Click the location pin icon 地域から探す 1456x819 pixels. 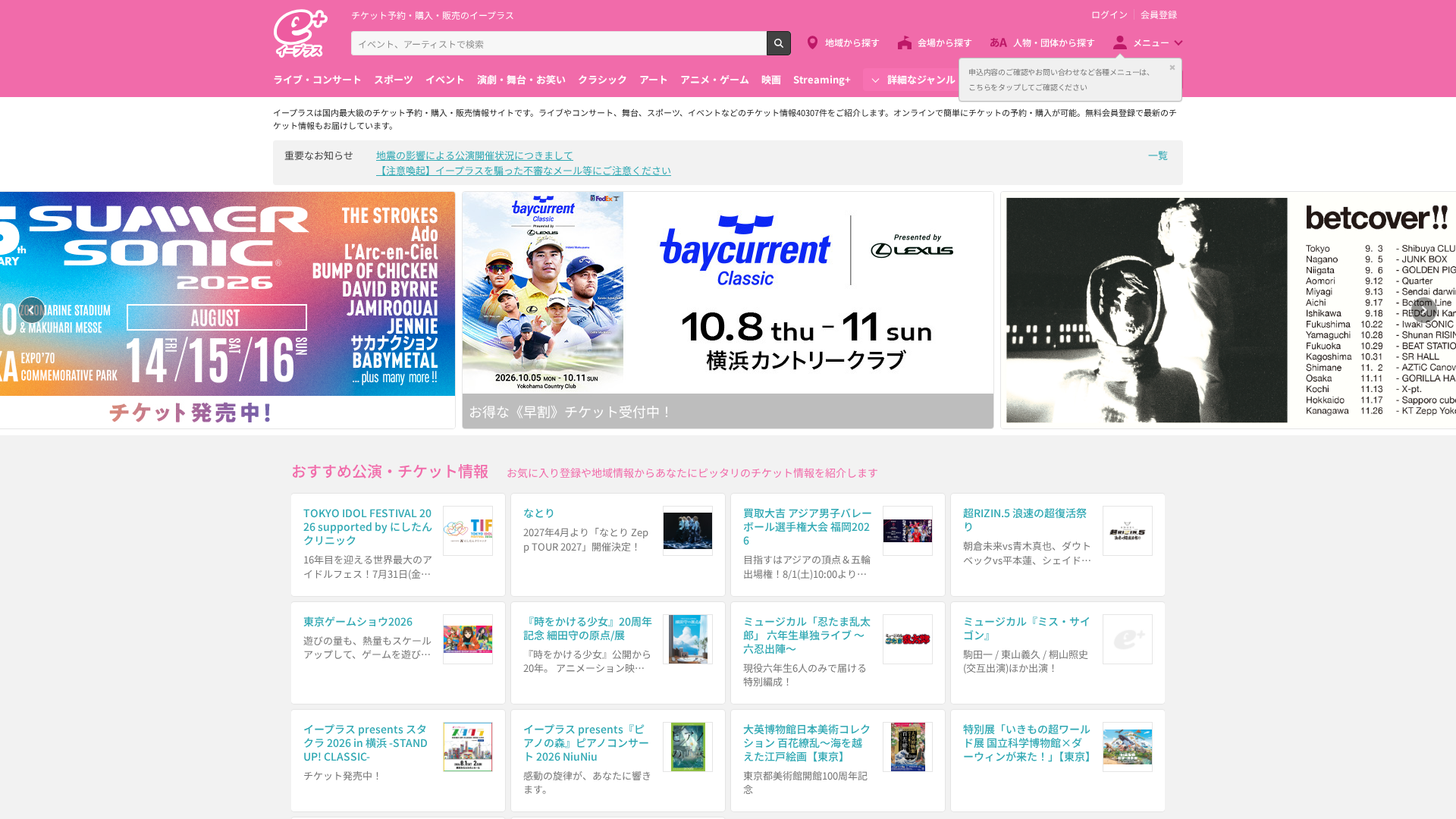click(812, 43)
